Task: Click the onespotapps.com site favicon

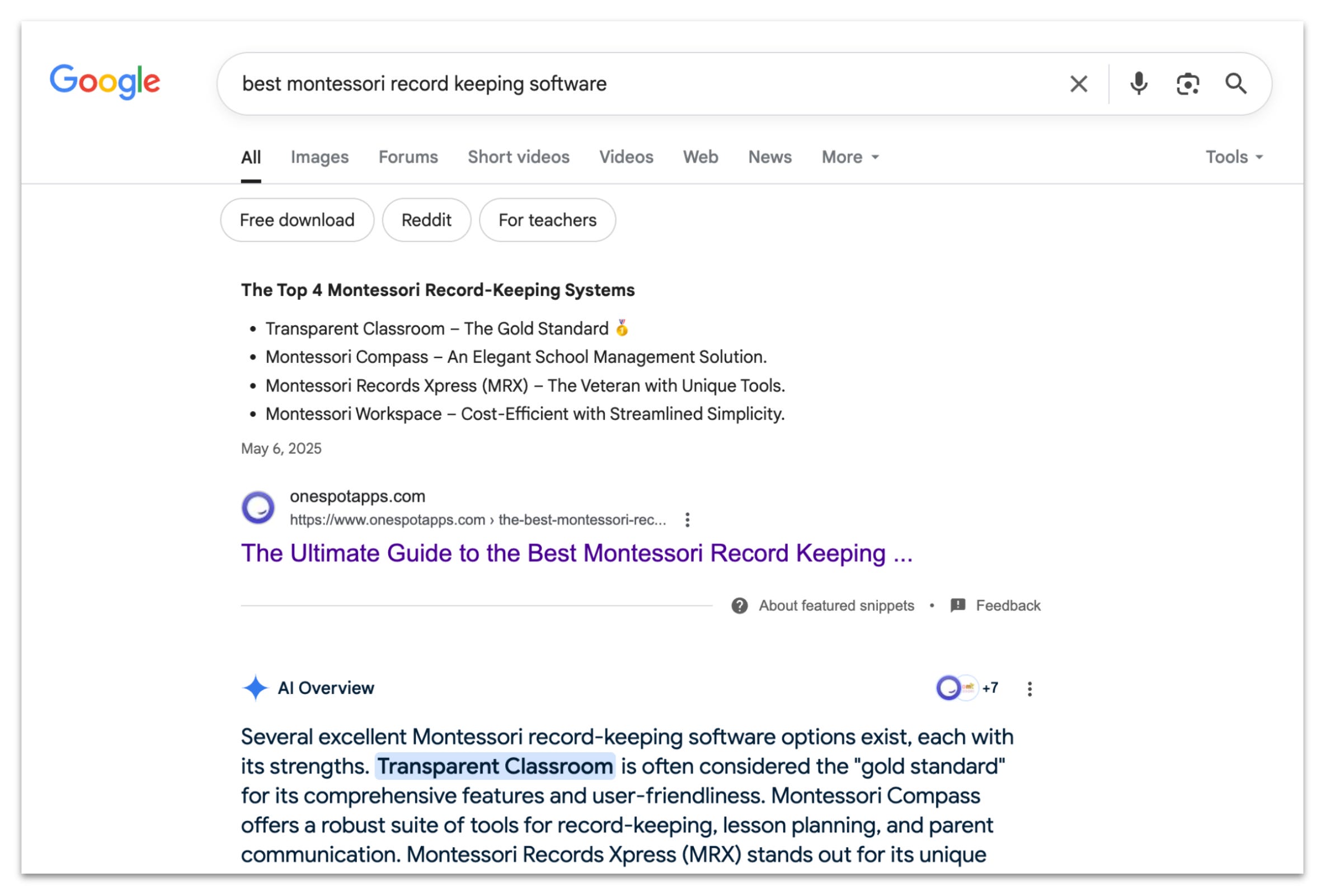Action: tap(258, 507)
